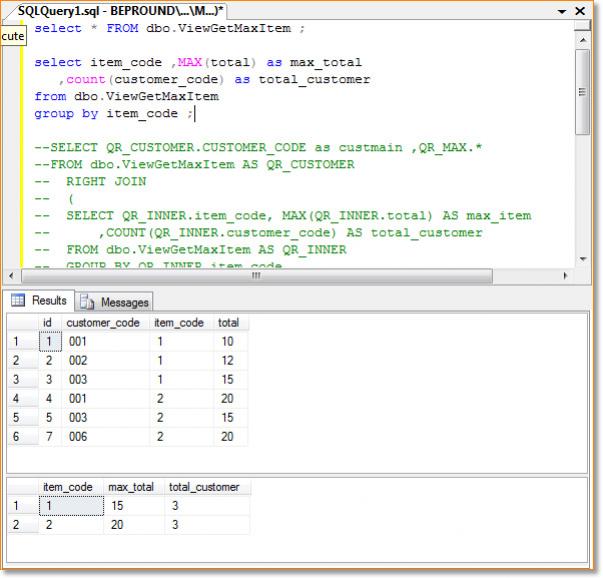Click the horizontal scrollbar thumb under the editor
The width and height of the screenshot is (603, 579).
point(255,275)
